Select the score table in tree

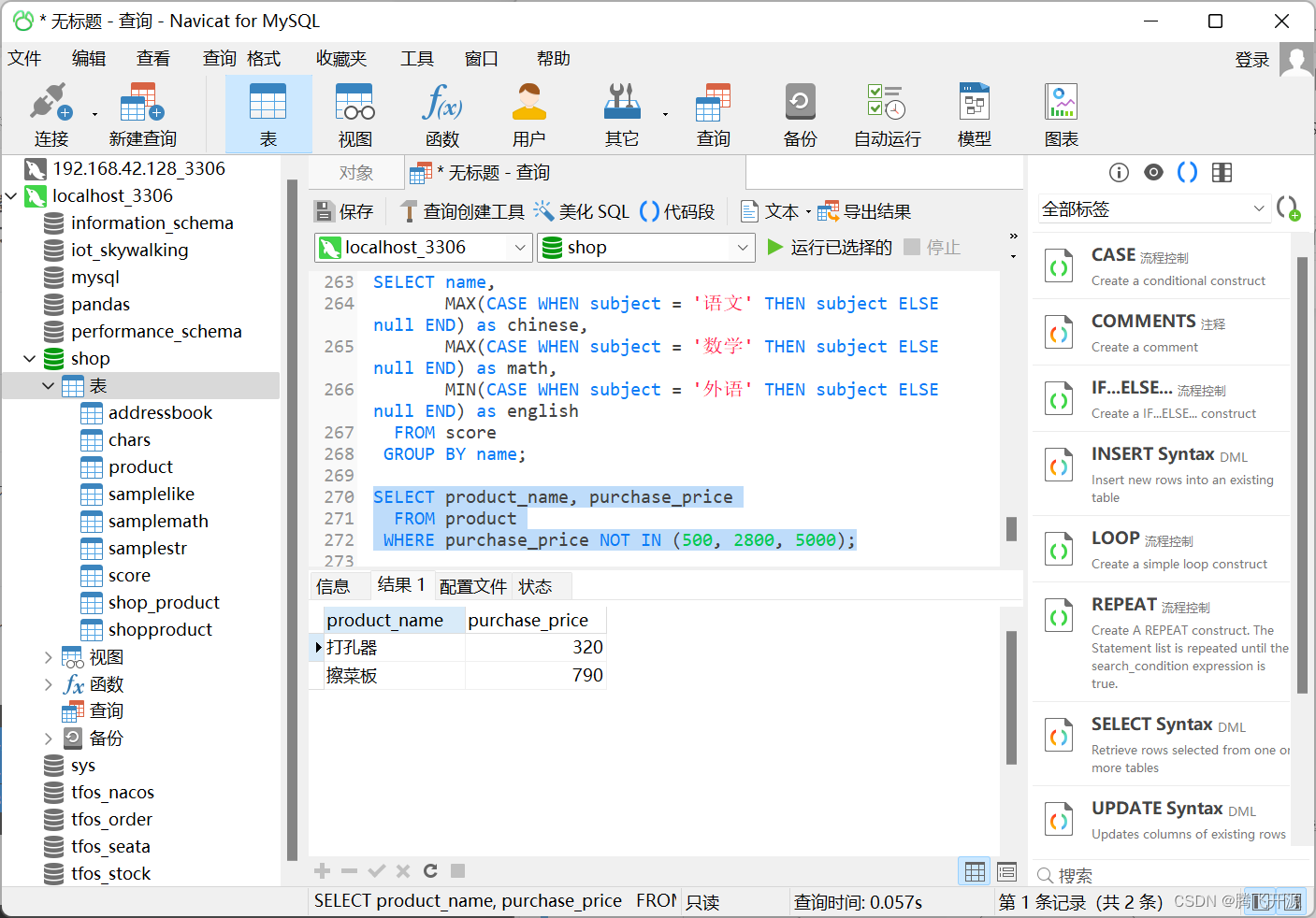click(129, 576)
